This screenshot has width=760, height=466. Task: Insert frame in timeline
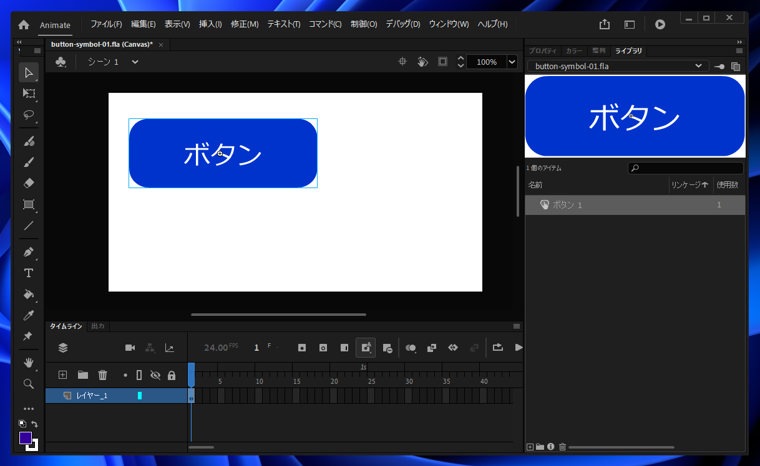point(345,348)
